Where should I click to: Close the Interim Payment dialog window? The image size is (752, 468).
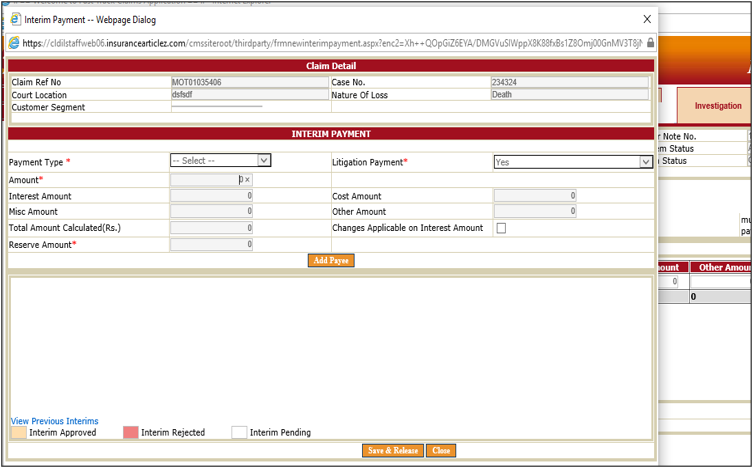(x=646, y=19)
